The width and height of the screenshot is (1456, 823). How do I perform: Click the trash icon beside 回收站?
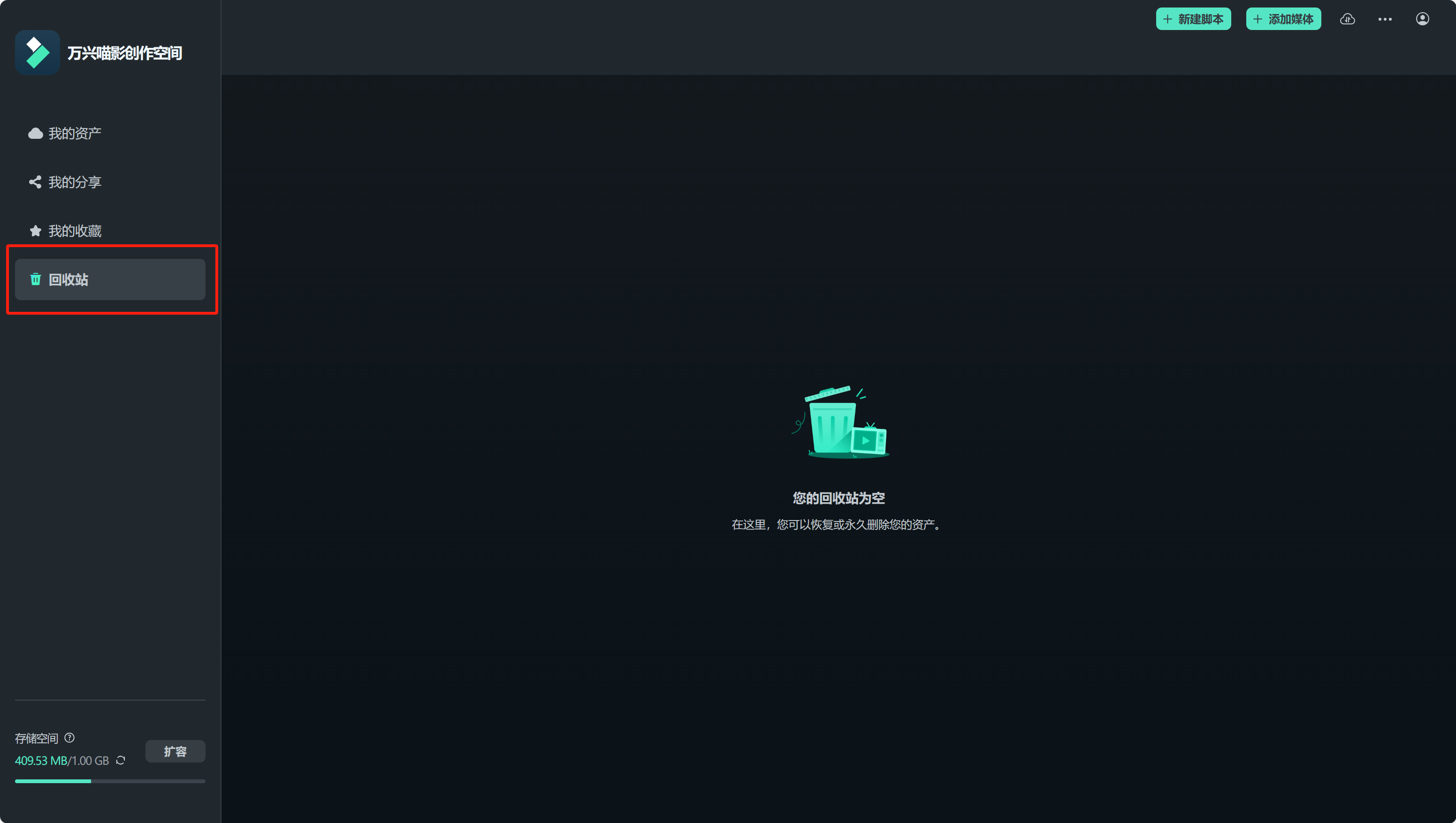click(35, 279)
